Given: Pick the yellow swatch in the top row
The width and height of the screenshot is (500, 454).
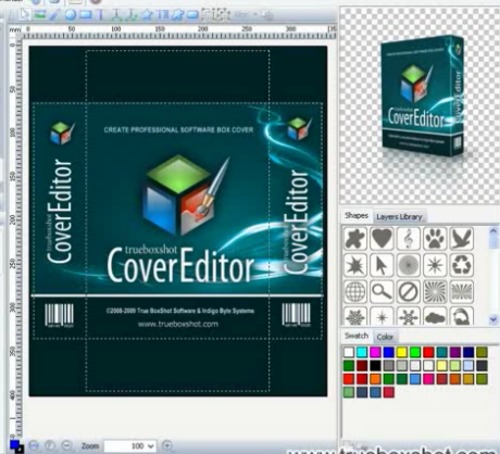Looking at the screenshot, I should click(x=402, y=352).
